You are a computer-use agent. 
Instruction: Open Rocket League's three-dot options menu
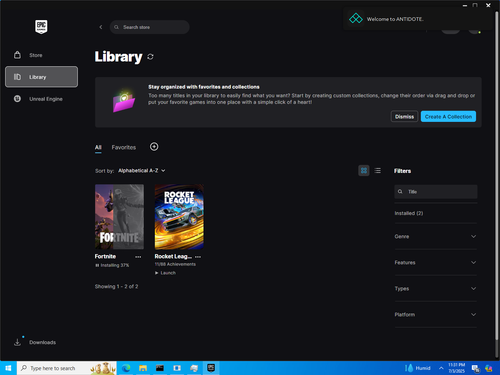coord(198,257)
